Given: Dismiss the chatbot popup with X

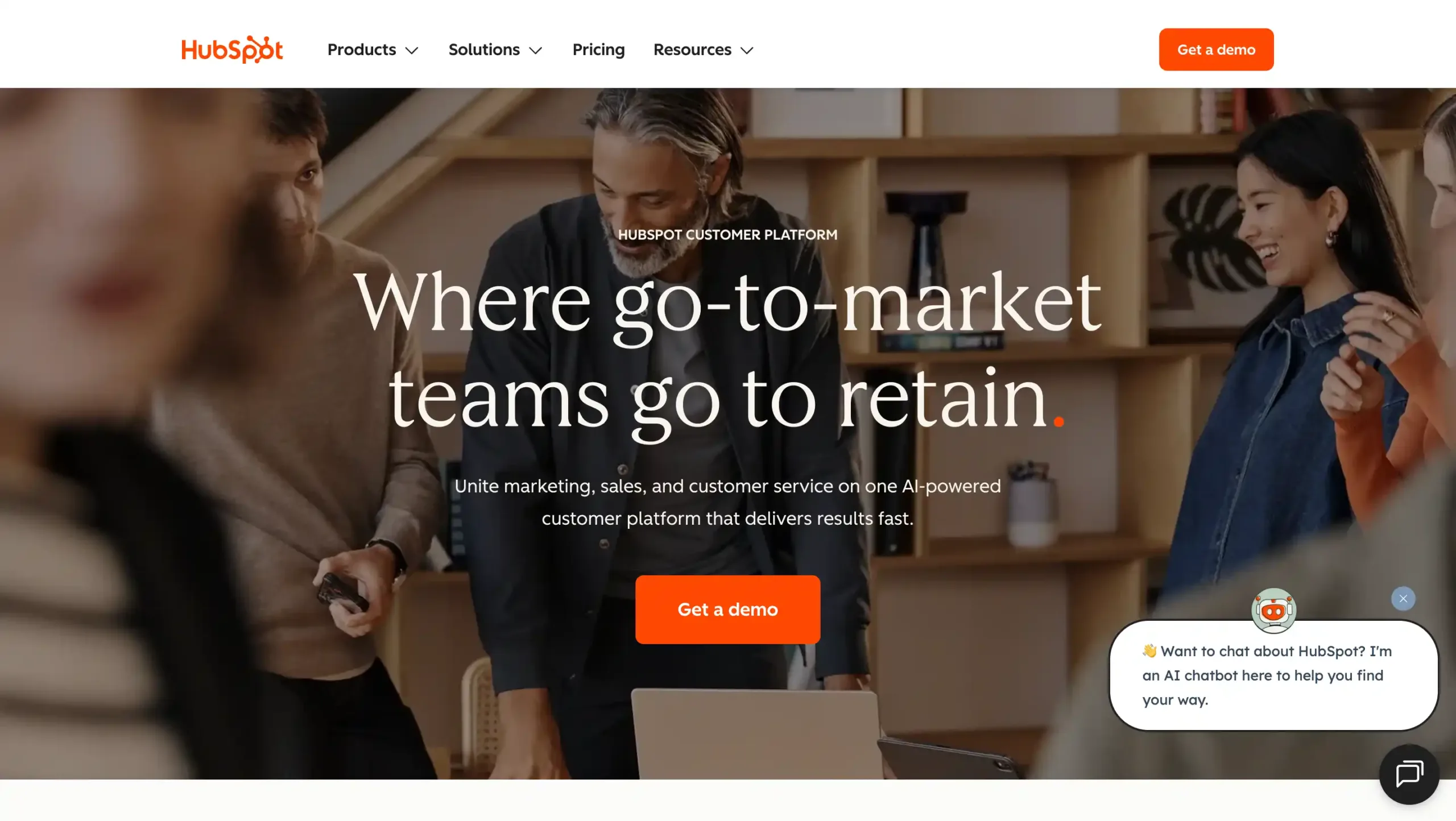Looking at the screenshot, I should click(1403, 598).
